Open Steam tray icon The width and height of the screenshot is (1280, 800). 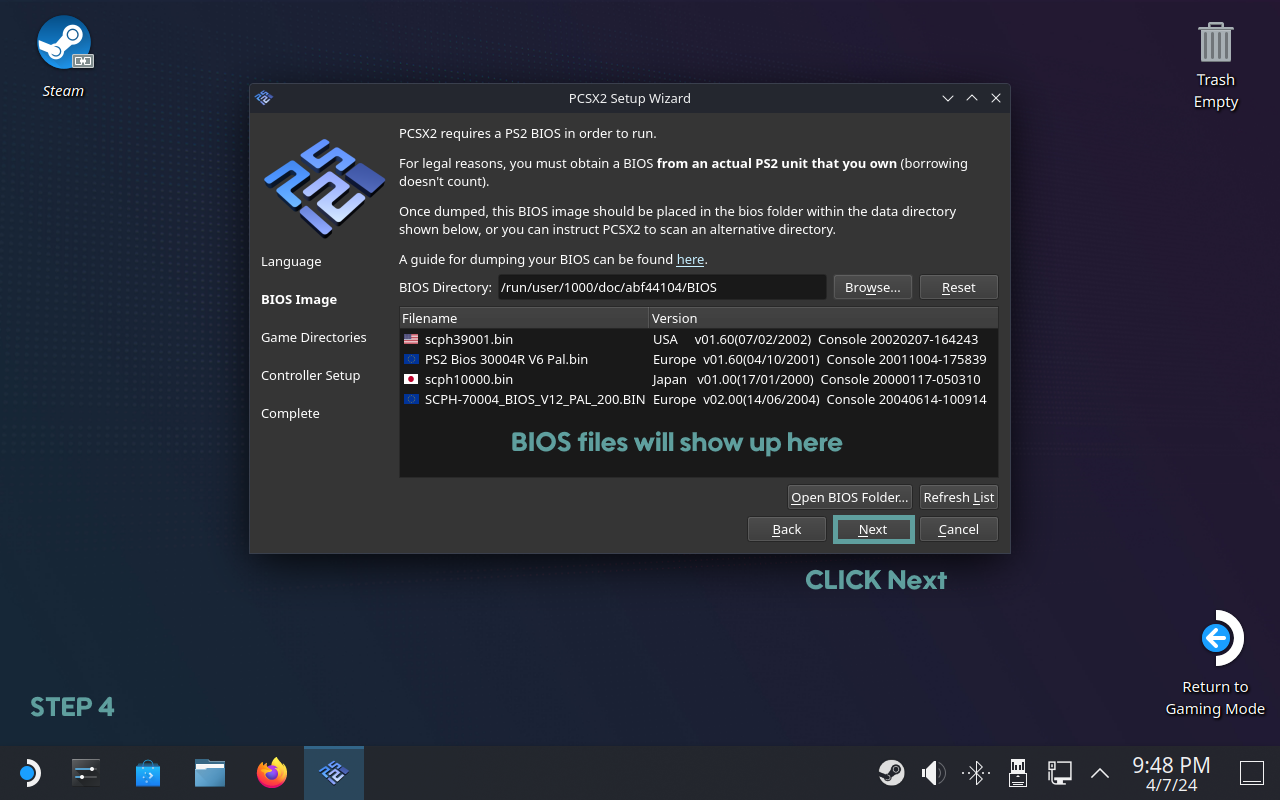point(891,773)
